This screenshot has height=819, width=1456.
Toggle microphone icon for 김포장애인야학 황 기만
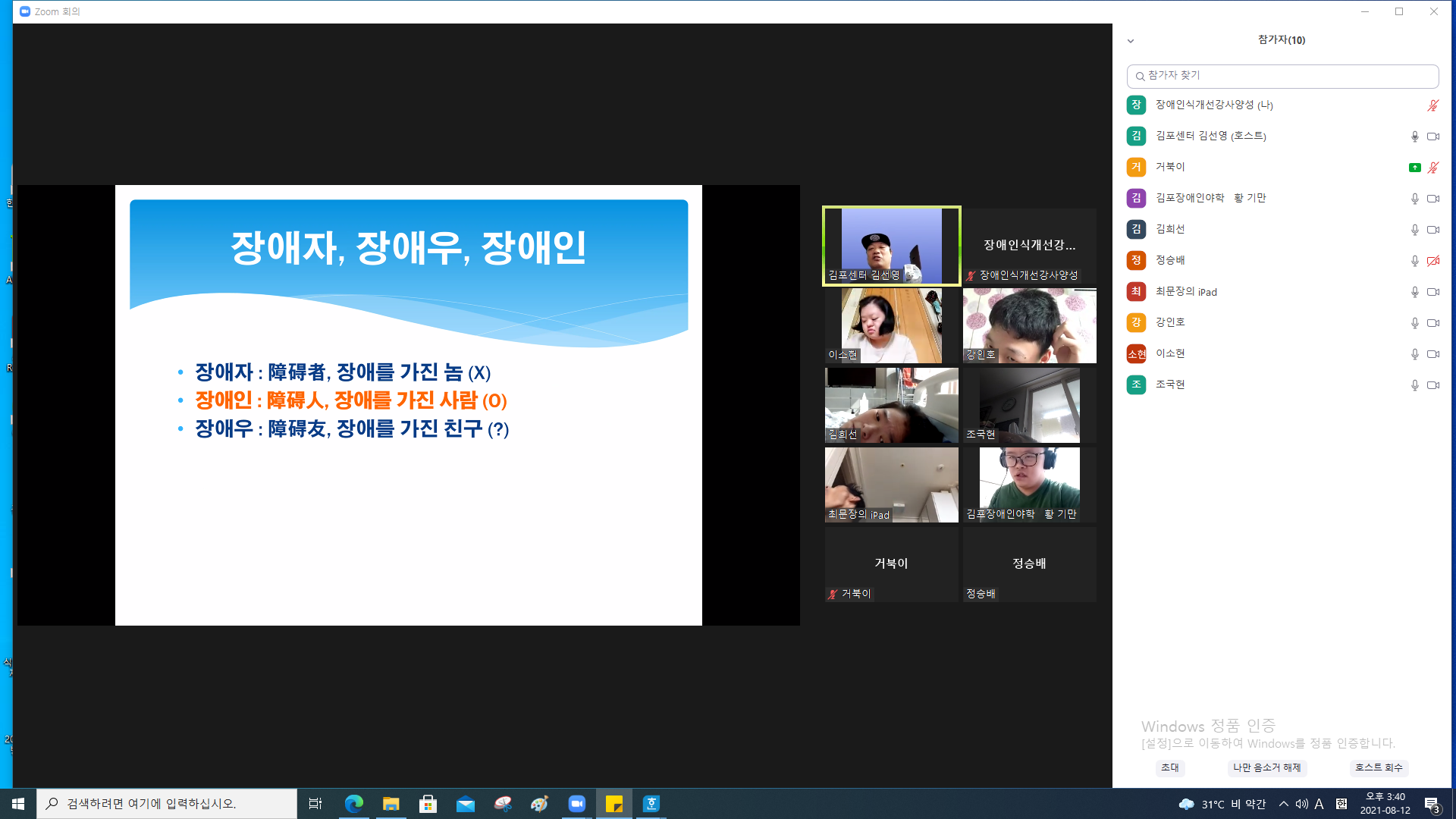pos(1414,199)
